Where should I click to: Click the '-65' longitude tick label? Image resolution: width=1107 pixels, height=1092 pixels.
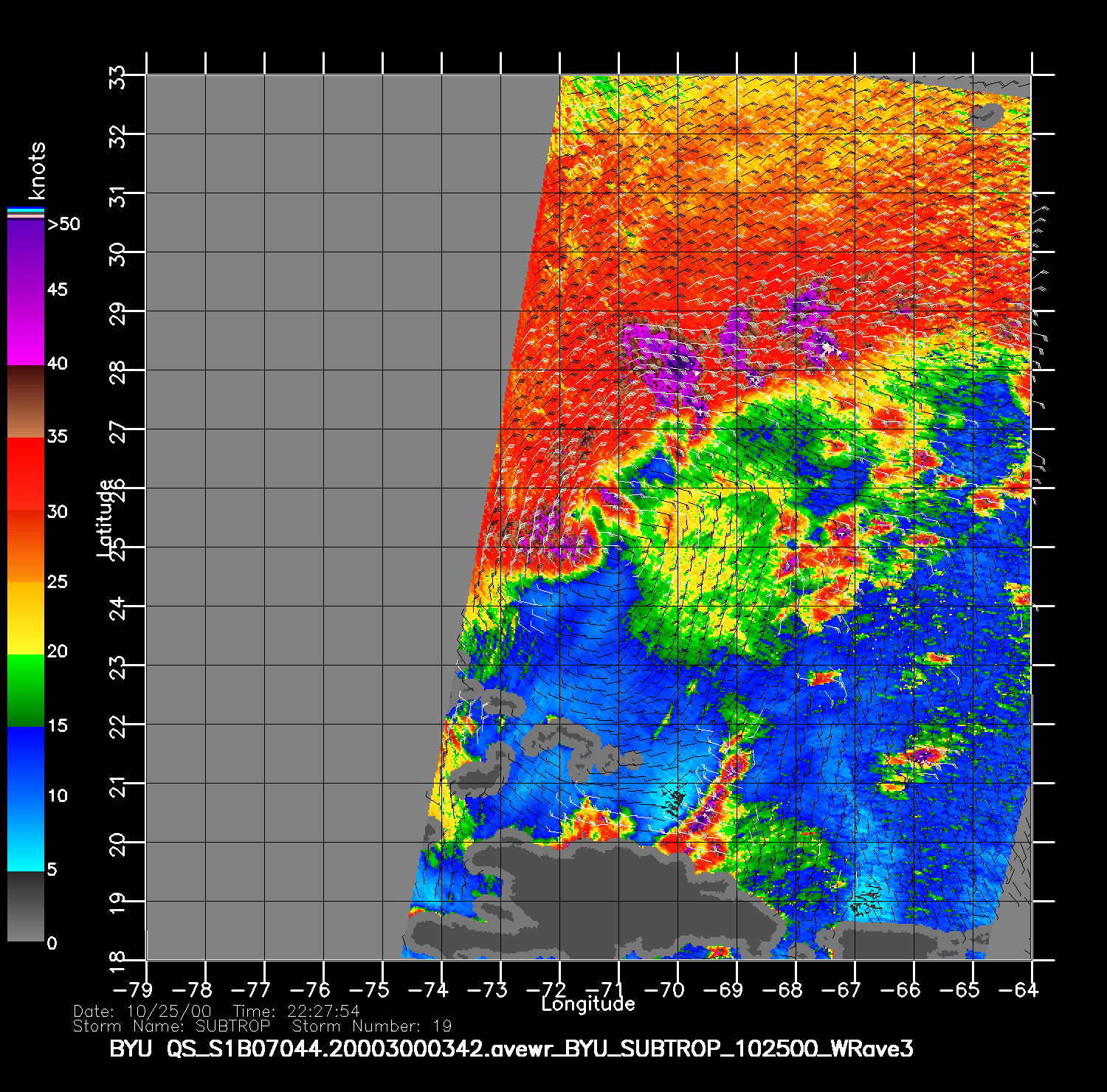point(959,989)
